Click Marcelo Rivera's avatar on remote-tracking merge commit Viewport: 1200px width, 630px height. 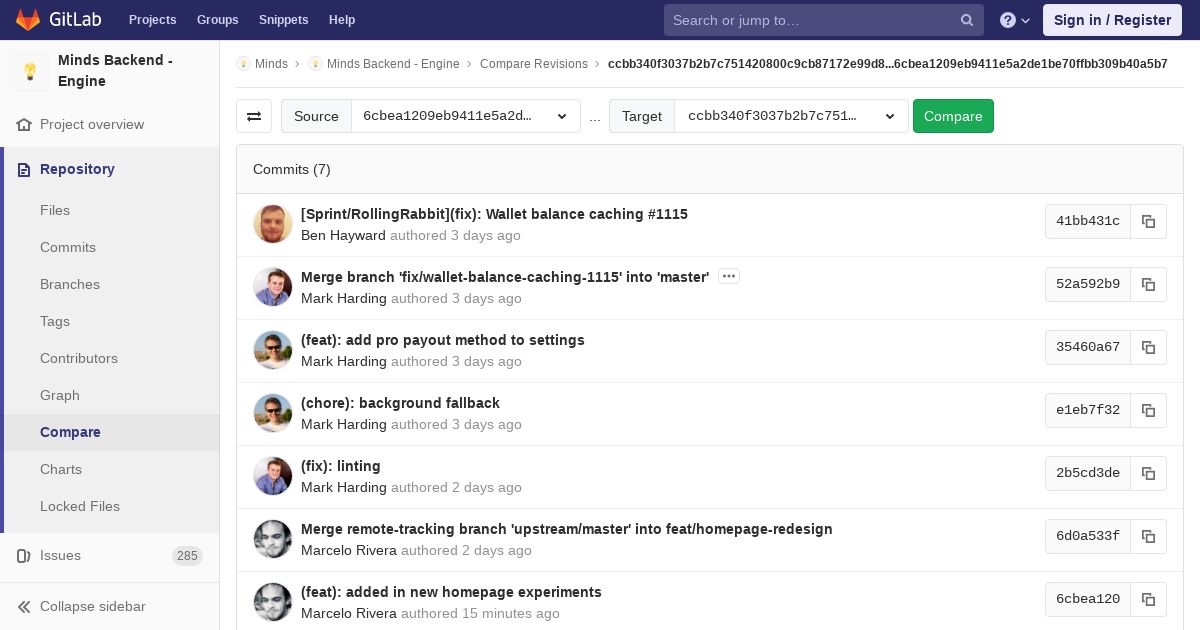pyautogui.click(x=273, y=539)
